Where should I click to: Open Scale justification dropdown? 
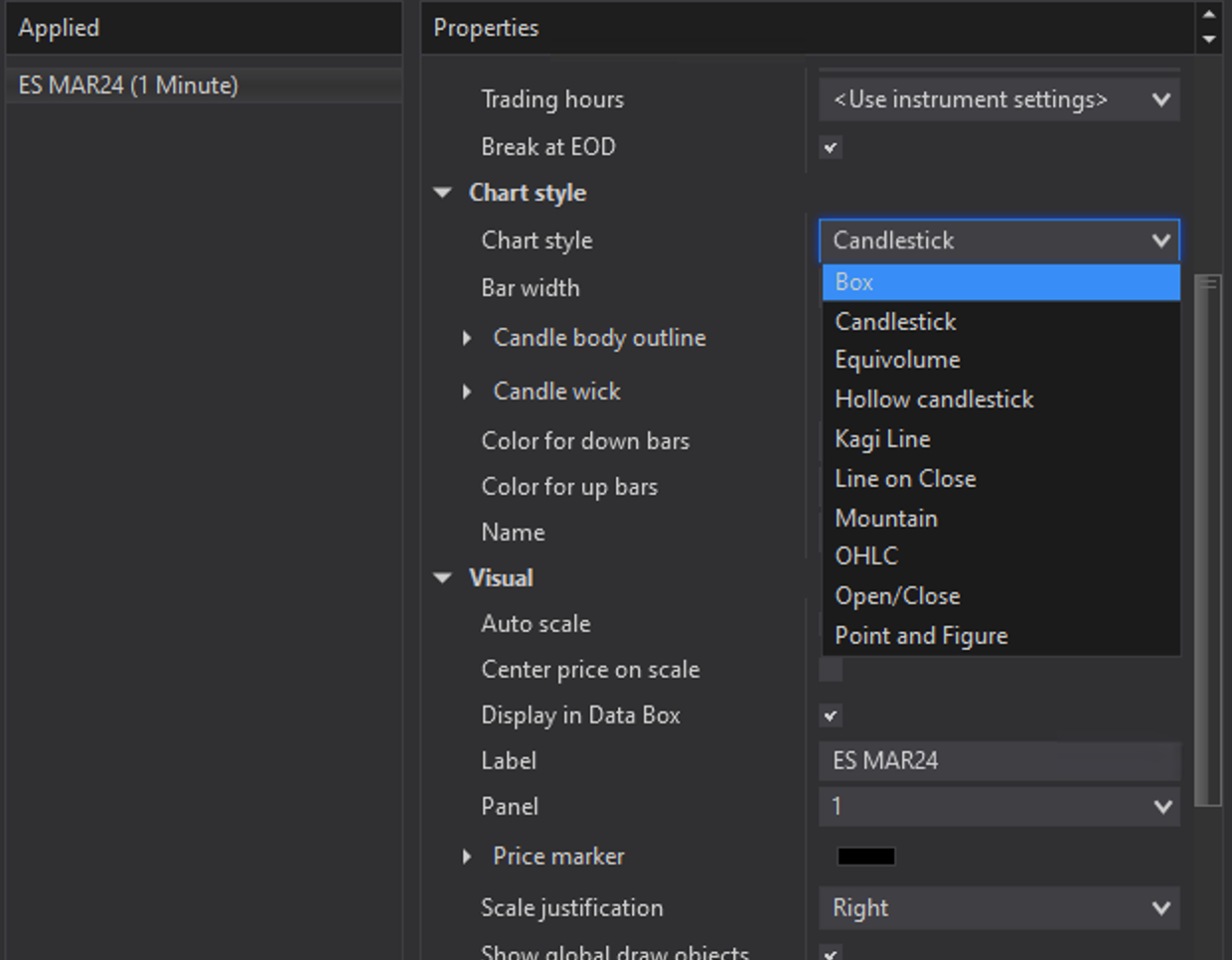[1000, 908]
